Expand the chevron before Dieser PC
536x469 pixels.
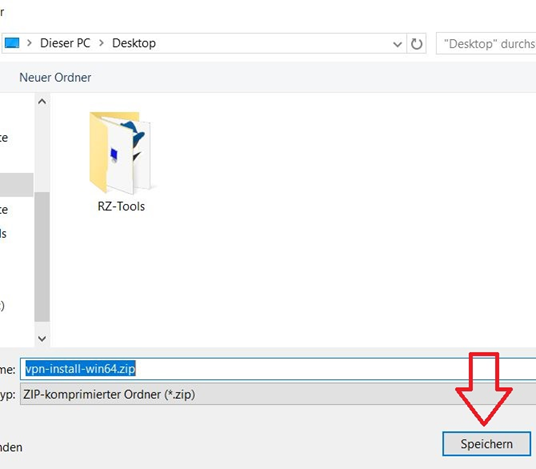click(29, 43)
